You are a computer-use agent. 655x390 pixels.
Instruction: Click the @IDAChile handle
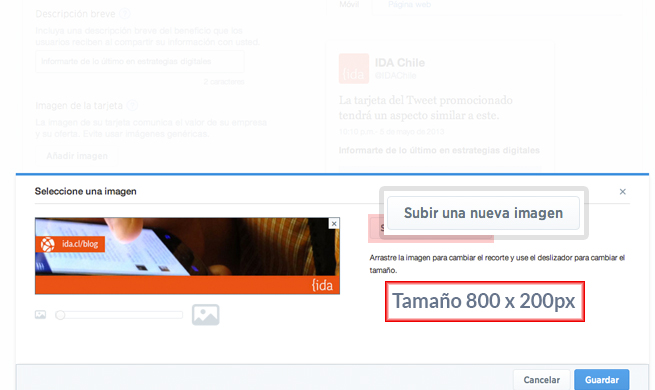(395, 76)
